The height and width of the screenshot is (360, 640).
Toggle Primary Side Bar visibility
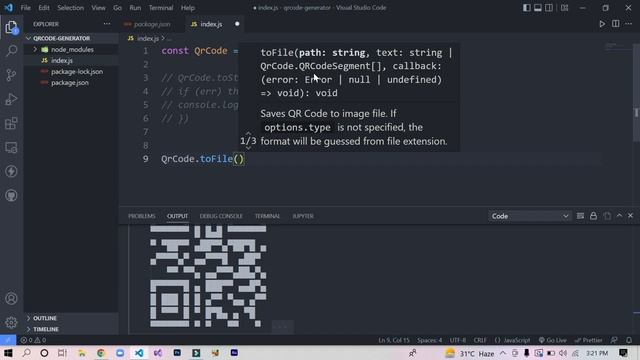tap(527, 8)
